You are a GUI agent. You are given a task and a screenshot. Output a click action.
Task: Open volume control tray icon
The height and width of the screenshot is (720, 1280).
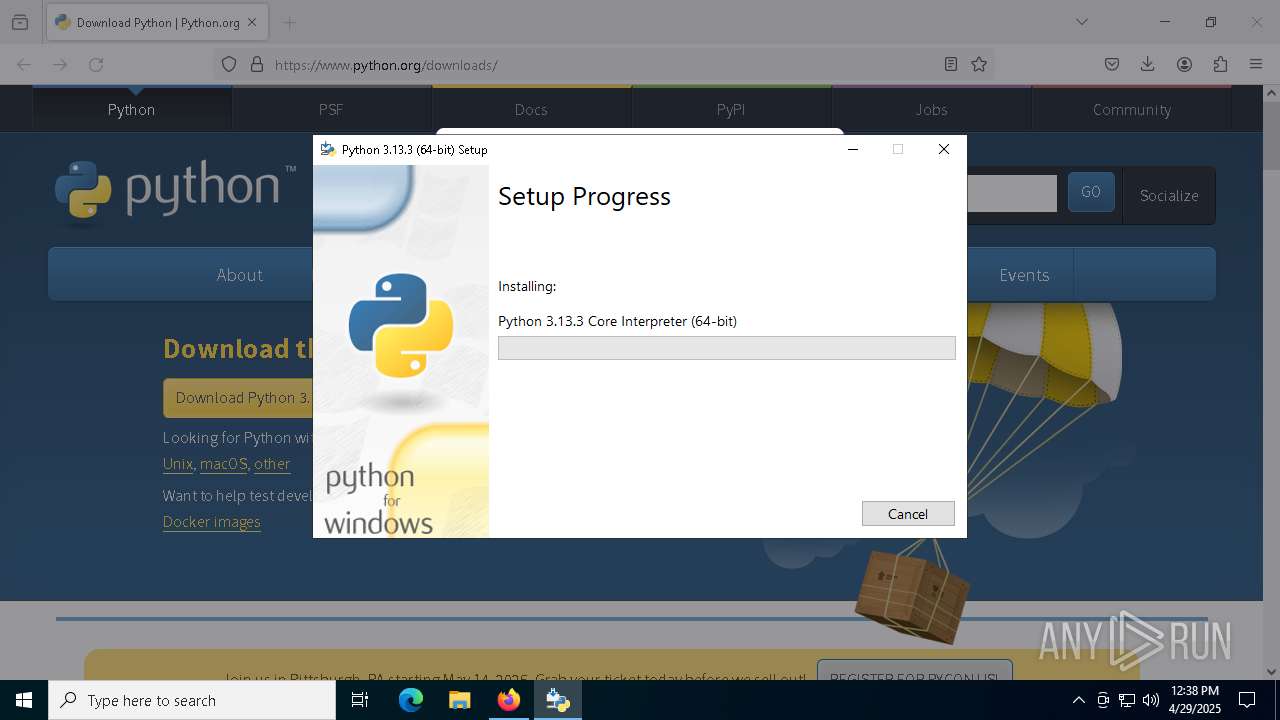point(1151,700)
